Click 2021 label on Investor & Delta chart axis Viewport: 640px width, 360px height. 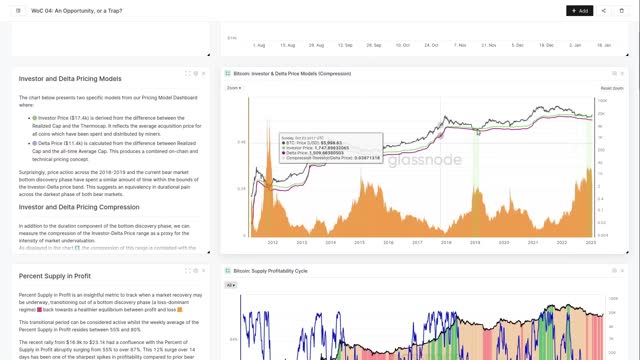(533, 242)
